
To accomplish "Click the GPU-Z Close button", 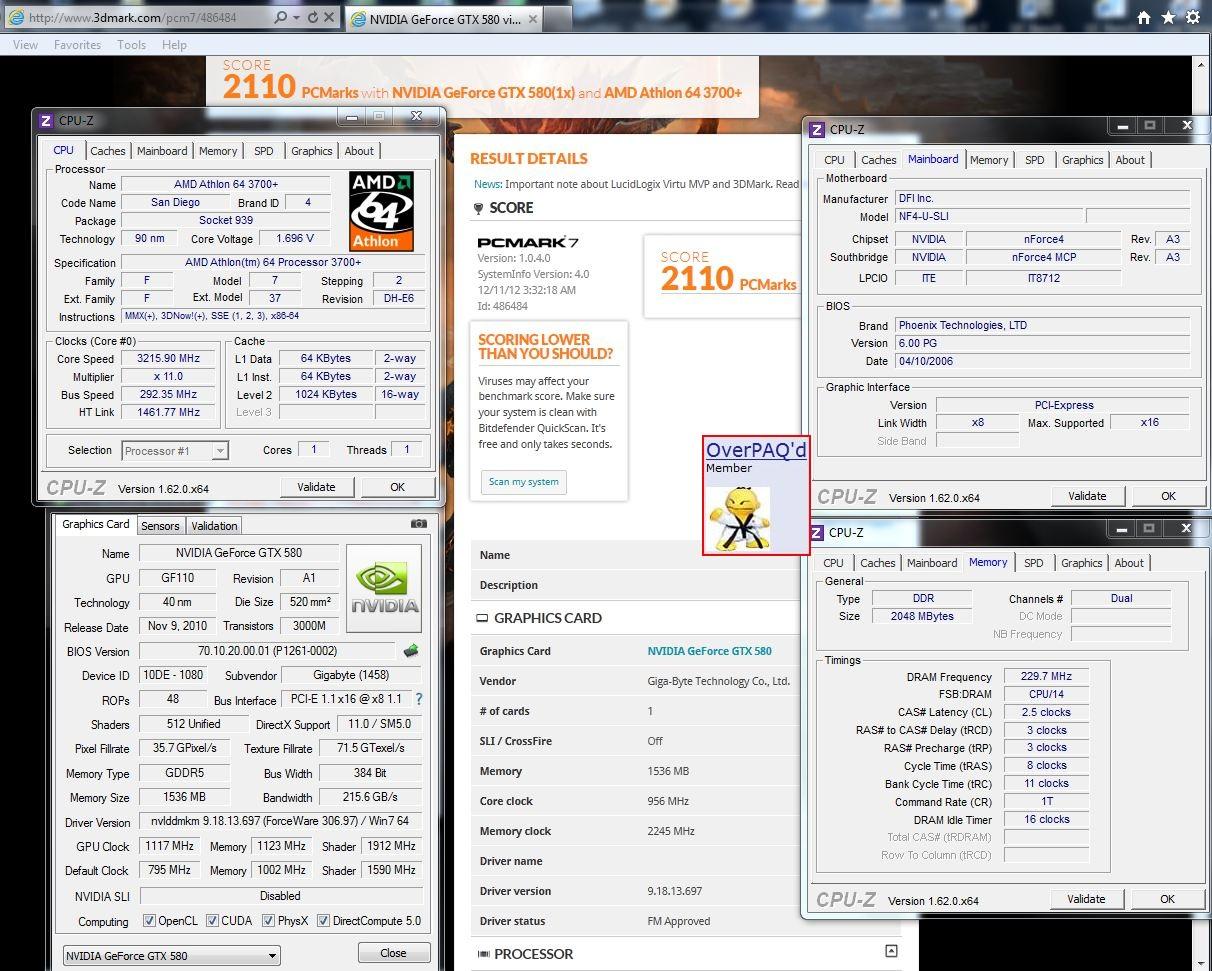I will point(393,953).
